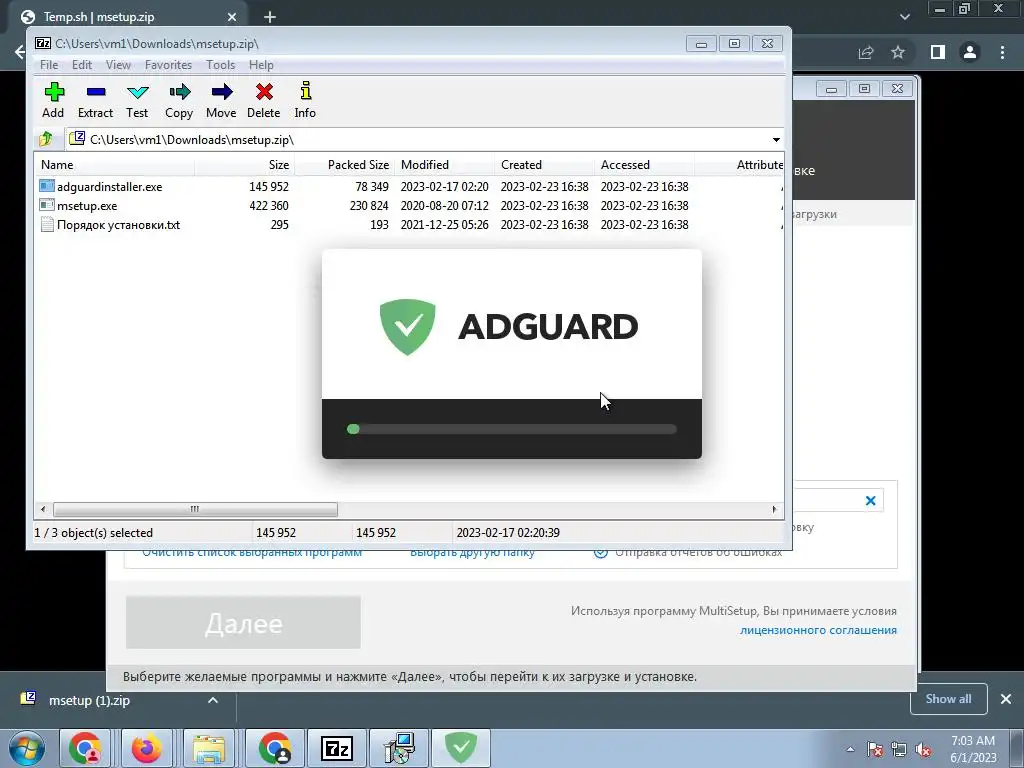
Task: Open a new Chrome tab
Action: [270, 17]
